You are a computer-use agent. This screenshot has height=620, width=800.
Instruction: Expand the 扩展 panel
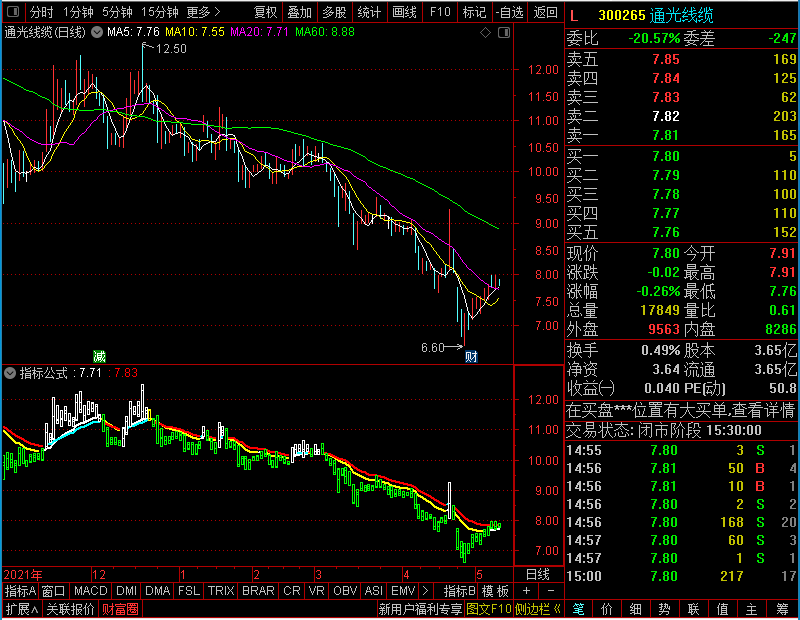pyautogui.click(x=21, y=609)
